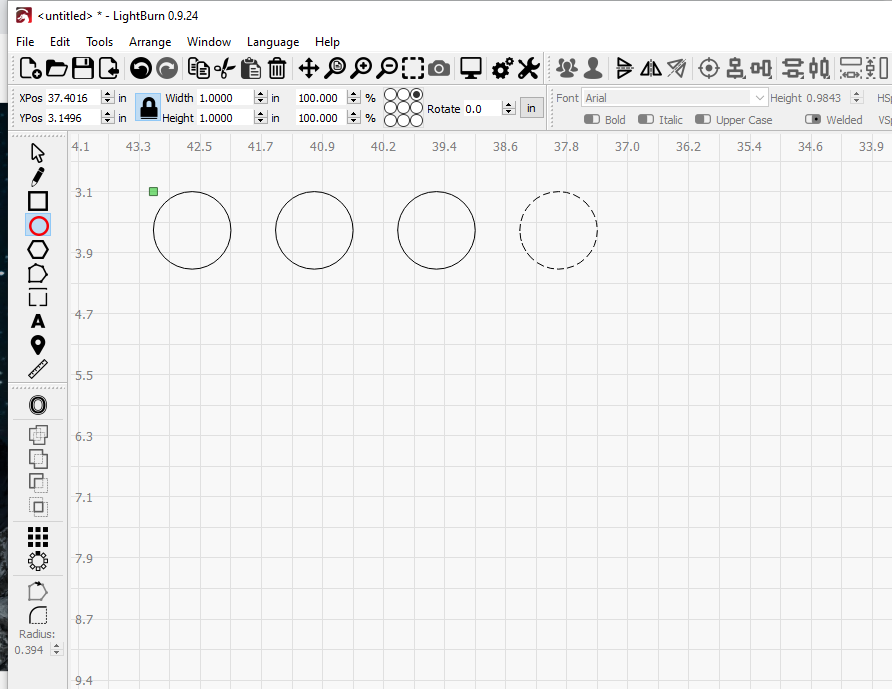The height and width of the screenshot is (689, 892).
Task: Open the camera capture tool
Action: [439, 68]
